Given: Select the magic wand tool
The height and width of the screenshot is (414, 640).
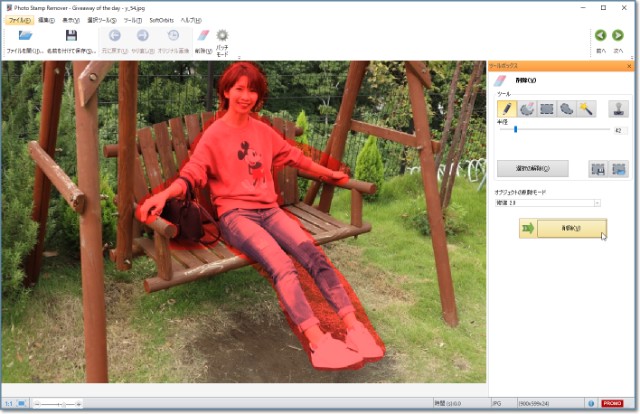Looking at the screenshot, I should click(586, 108).
